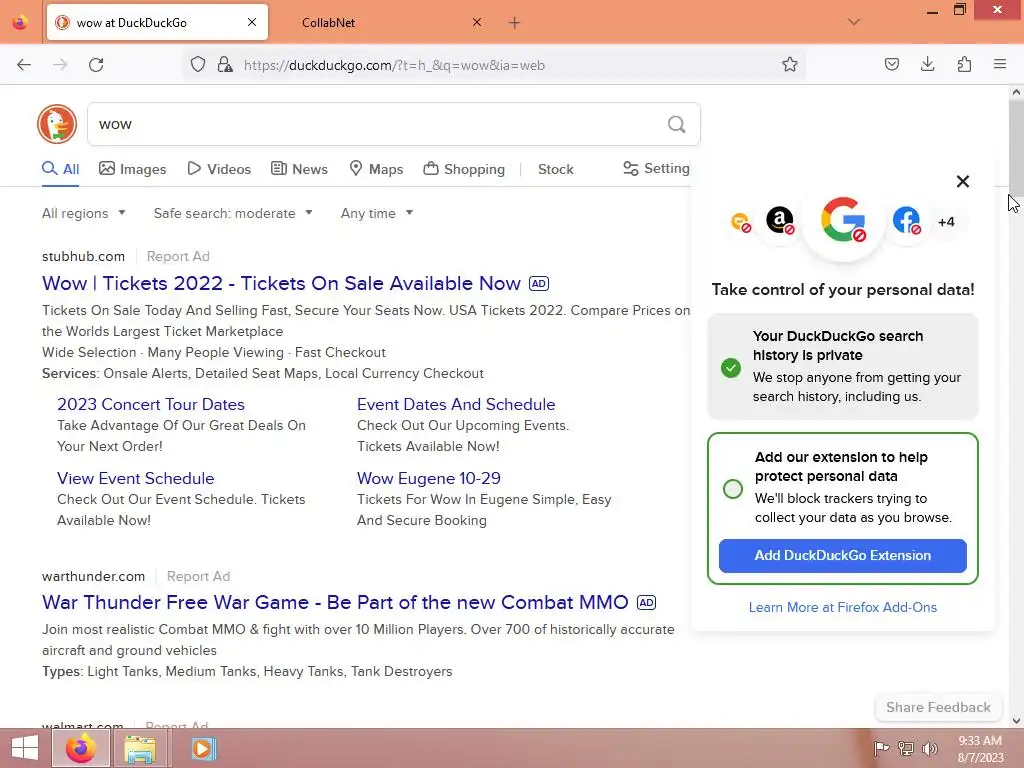Open the media player taskbar icon
This screenshot has height=768, width=1024.
tap(202, 748)
